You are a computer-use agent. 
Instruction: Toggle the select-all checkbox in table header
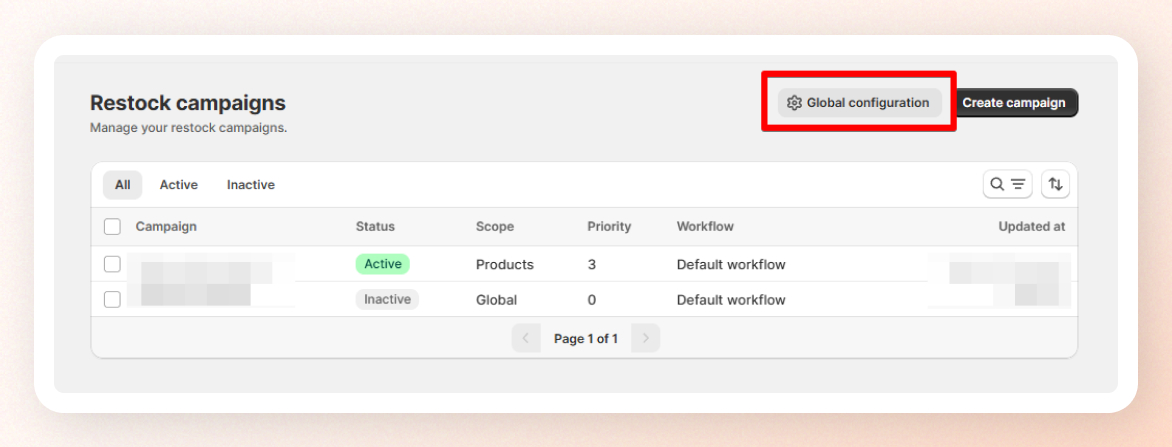[x=112, y=227]
